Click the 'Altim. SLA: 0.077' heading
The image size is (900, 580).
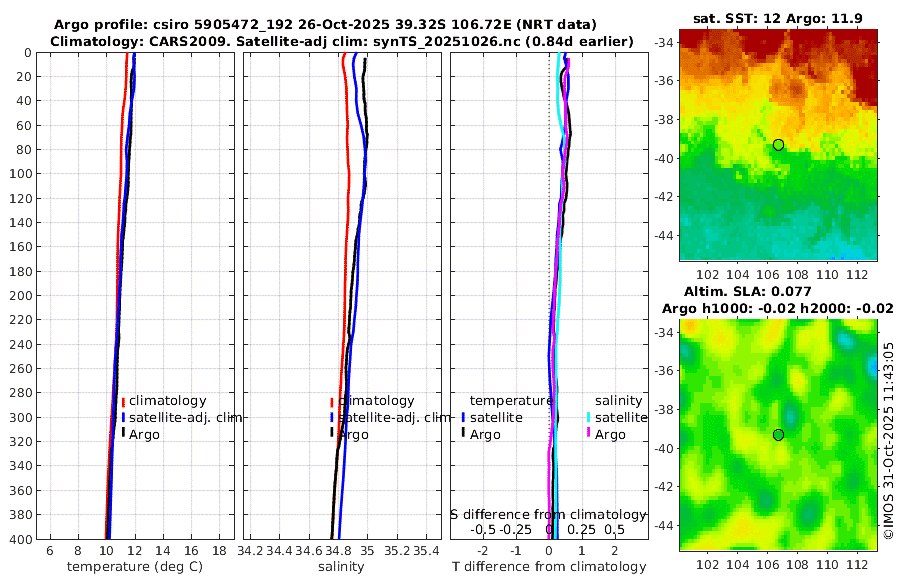click(747, 292)
